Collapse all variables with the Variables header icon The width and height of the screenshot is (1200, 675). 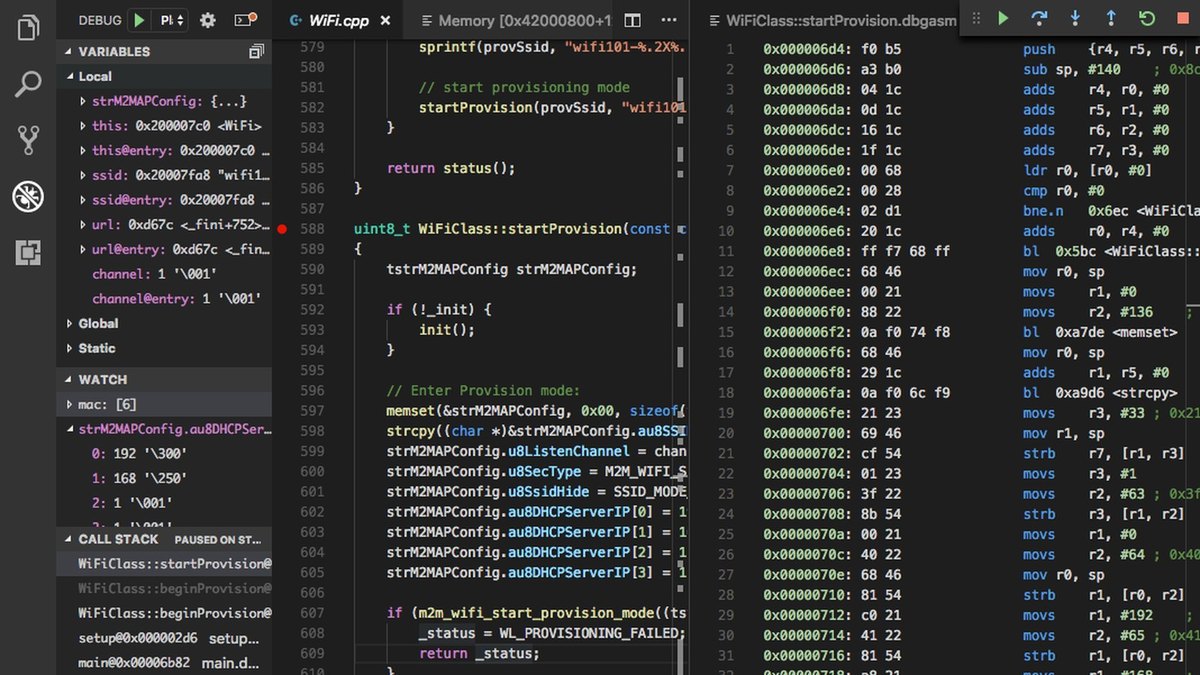coord(257,51)
